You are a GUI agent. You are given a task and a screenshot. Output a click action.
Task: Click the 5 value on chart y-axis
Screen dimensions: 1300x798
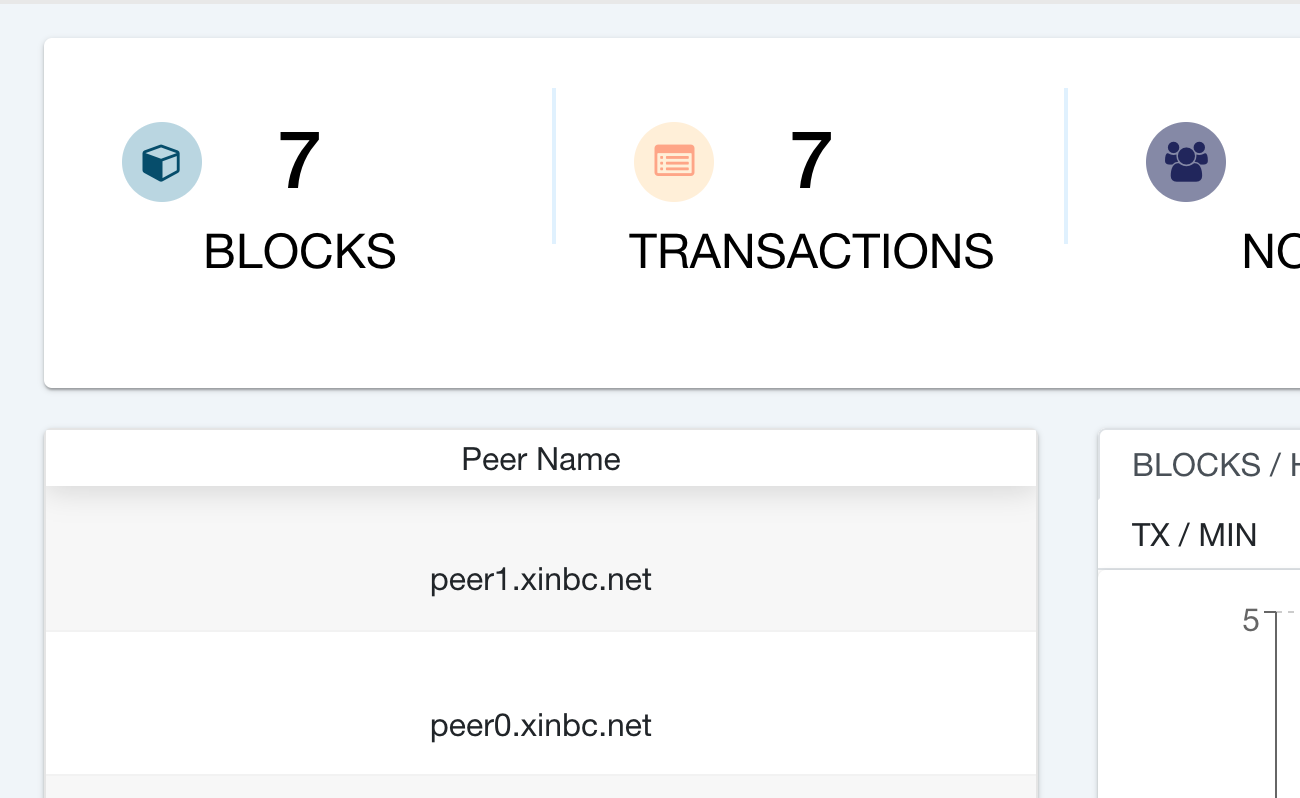tap(1250, 621)
